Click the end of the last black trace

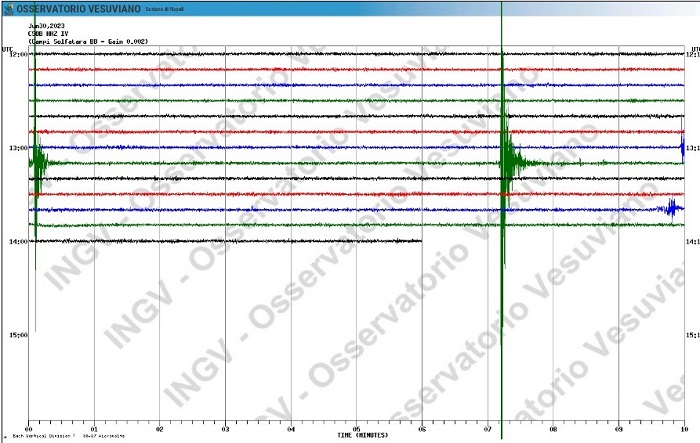point(420,241)
